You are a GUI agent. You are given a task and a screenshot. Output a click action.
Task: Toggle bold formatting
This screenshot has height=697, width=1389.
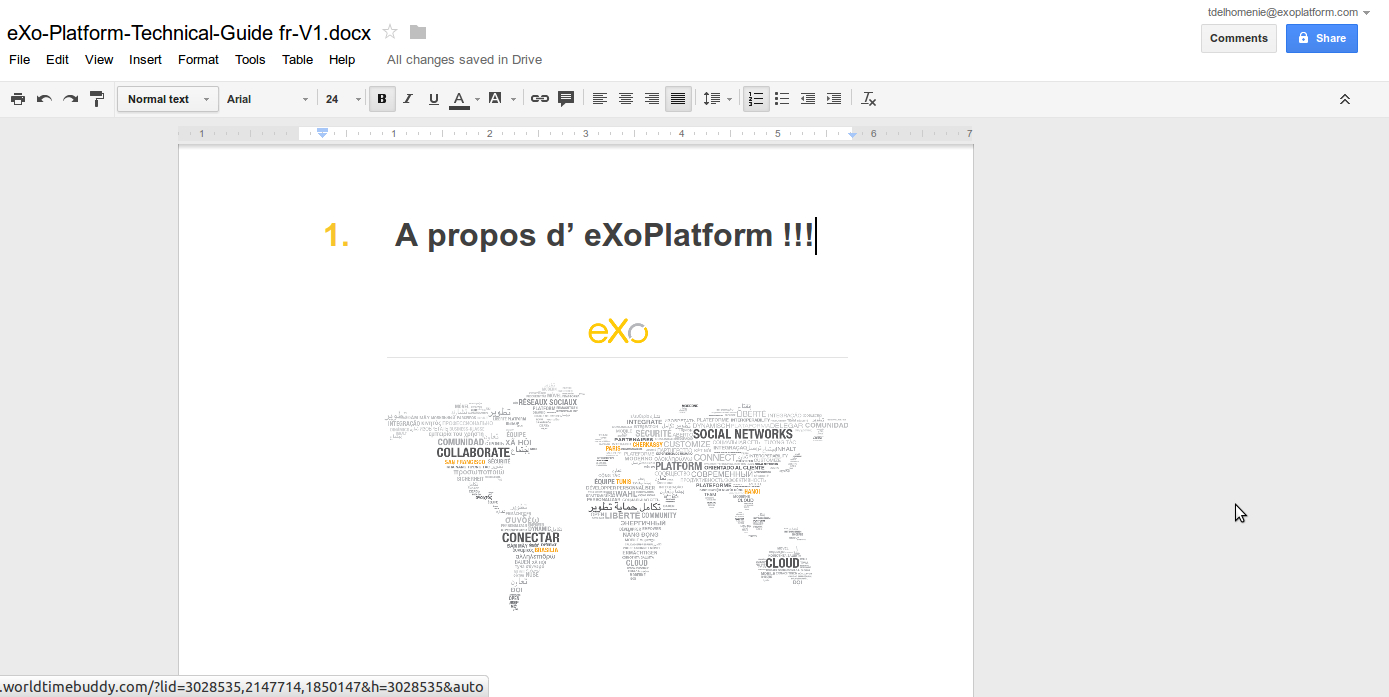click(382, 99)
